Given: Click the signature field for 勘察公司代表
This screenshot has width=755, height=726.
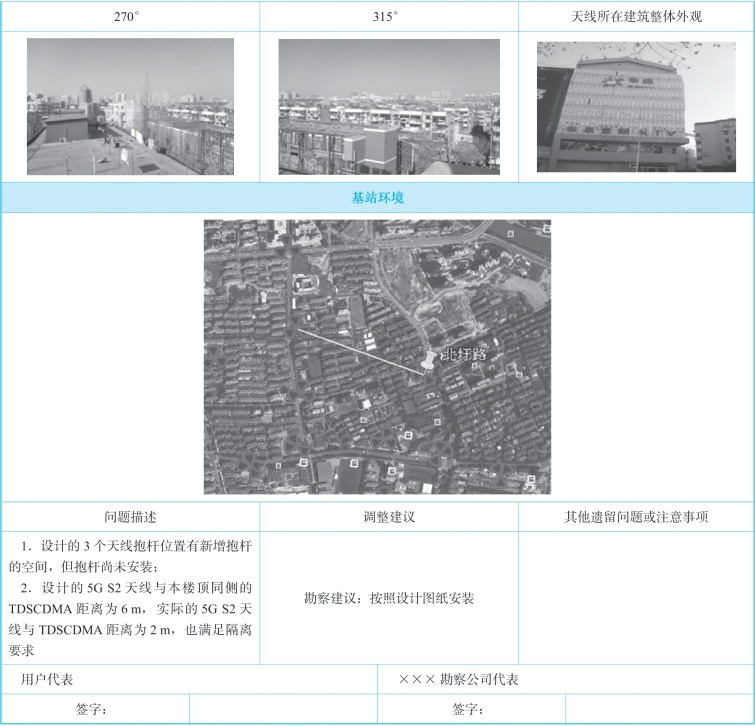Looking at the screenshot, I should pos(659,709).
